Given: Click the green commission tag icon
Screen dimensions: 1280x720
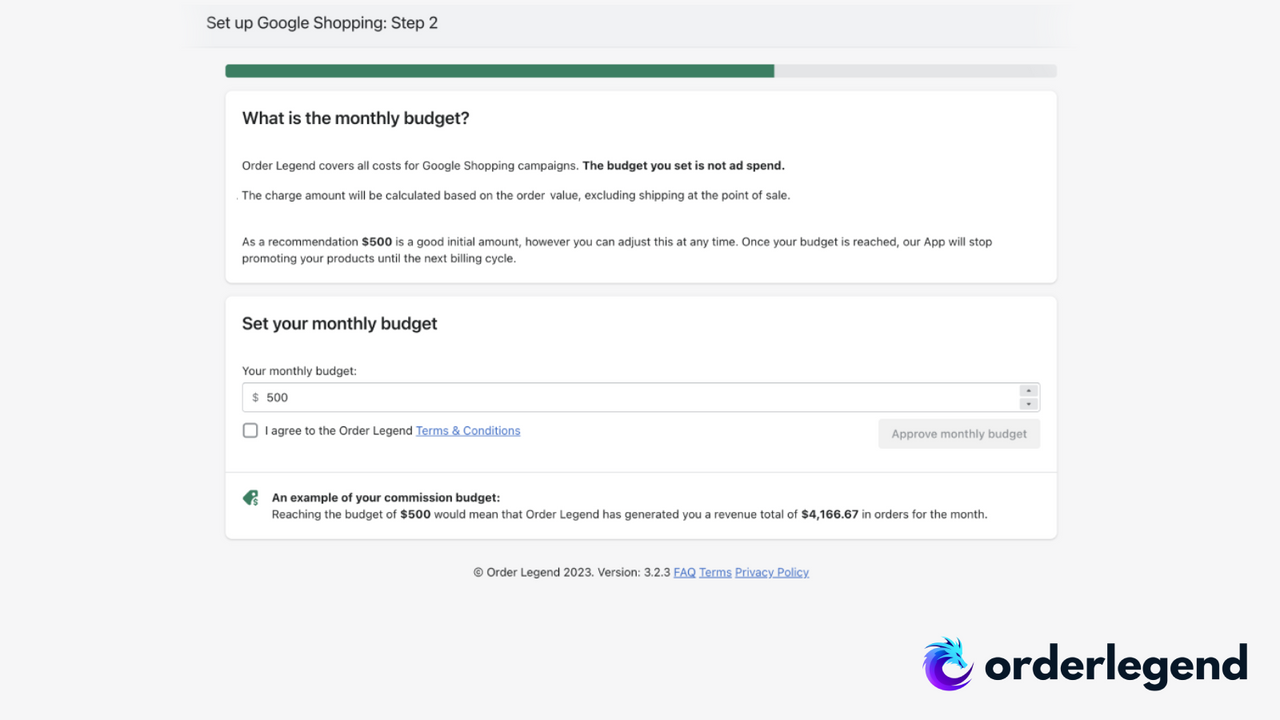Looking at the screenshot, I should point(251,498).
